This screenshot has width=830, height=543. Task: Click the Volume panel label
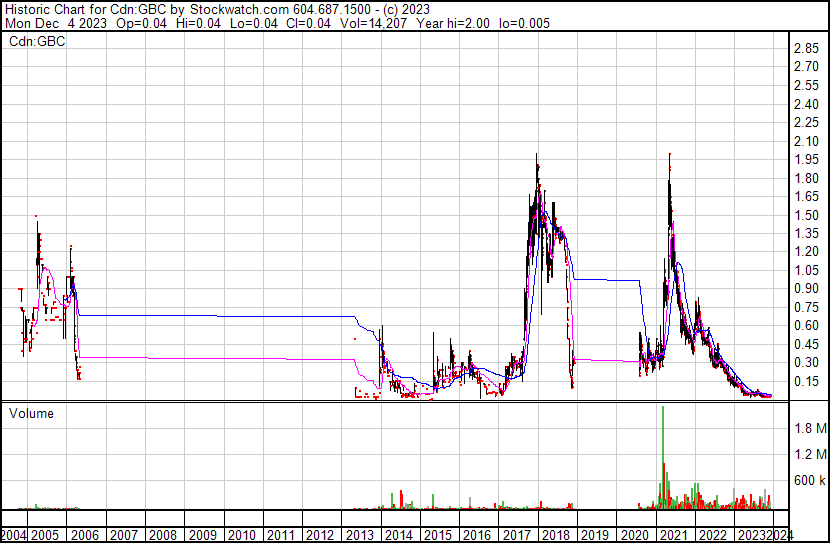click(x=32, y=413)
